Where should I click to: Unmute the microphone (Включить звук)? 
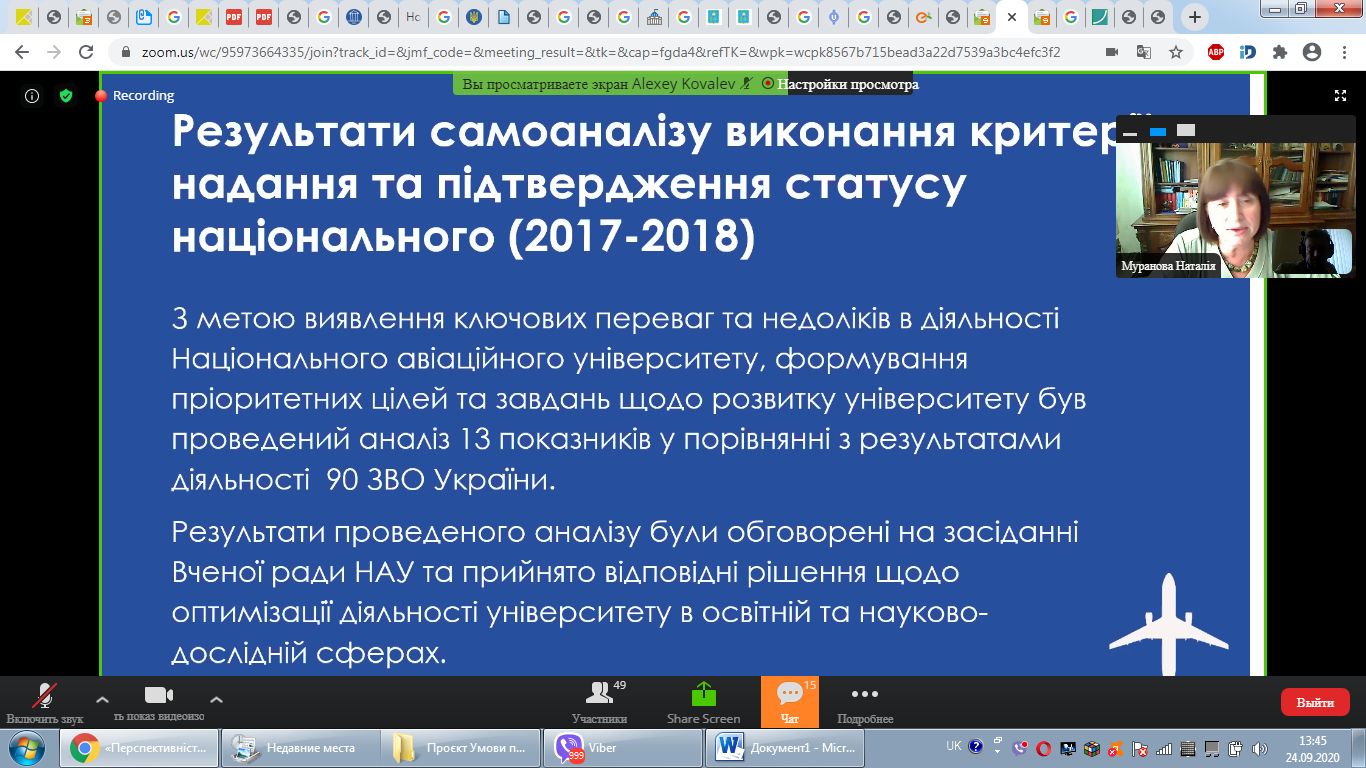[x=45, y=696]
